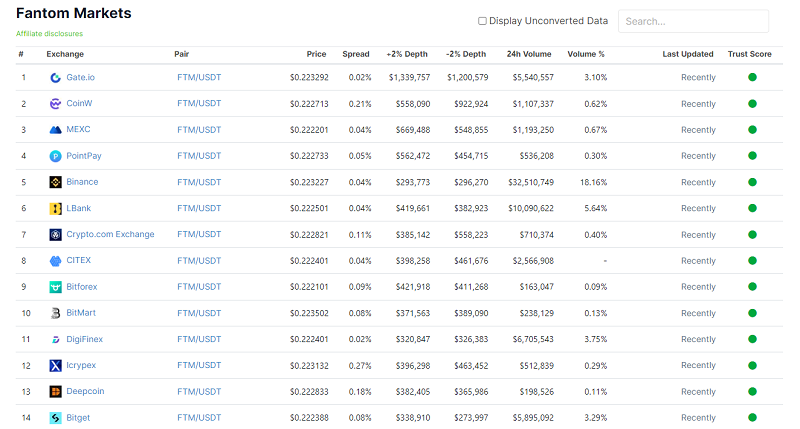Click the Search input field
This screenshot has width=800, height=429.
click(693, 21)
